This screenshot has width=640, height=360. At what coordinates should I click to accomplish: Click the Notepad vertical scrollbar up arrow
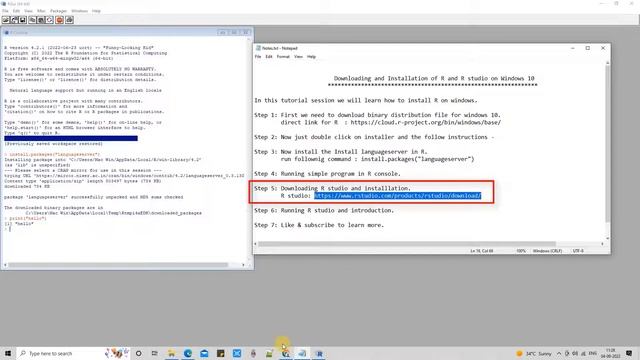click(x=608, y=63)
